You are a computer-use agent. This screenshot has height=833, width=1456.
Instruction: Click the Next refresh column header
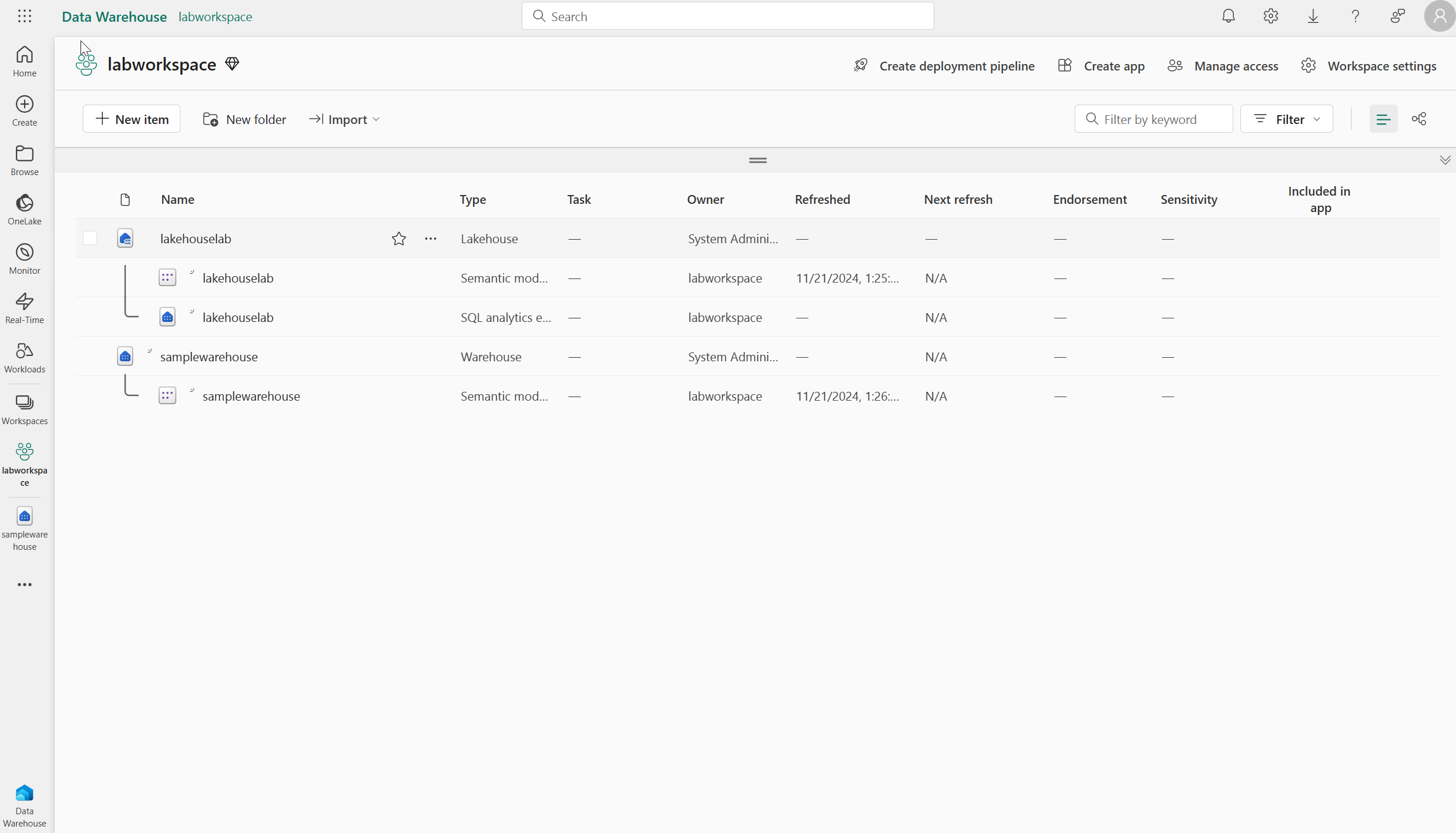tap(958, 199)
